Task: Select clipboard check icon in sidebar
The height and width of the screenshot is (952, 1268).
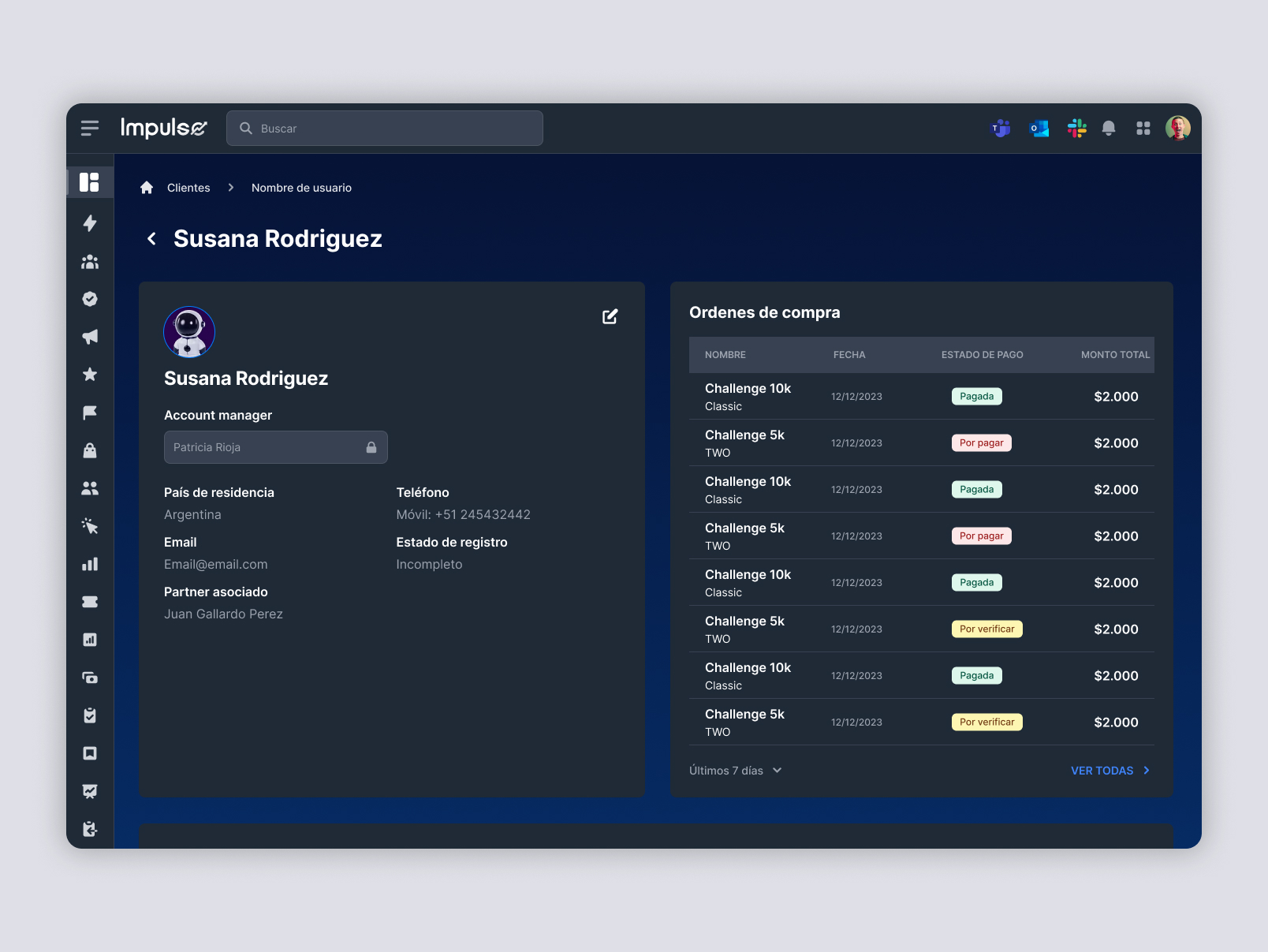Action: click(90, 715)
